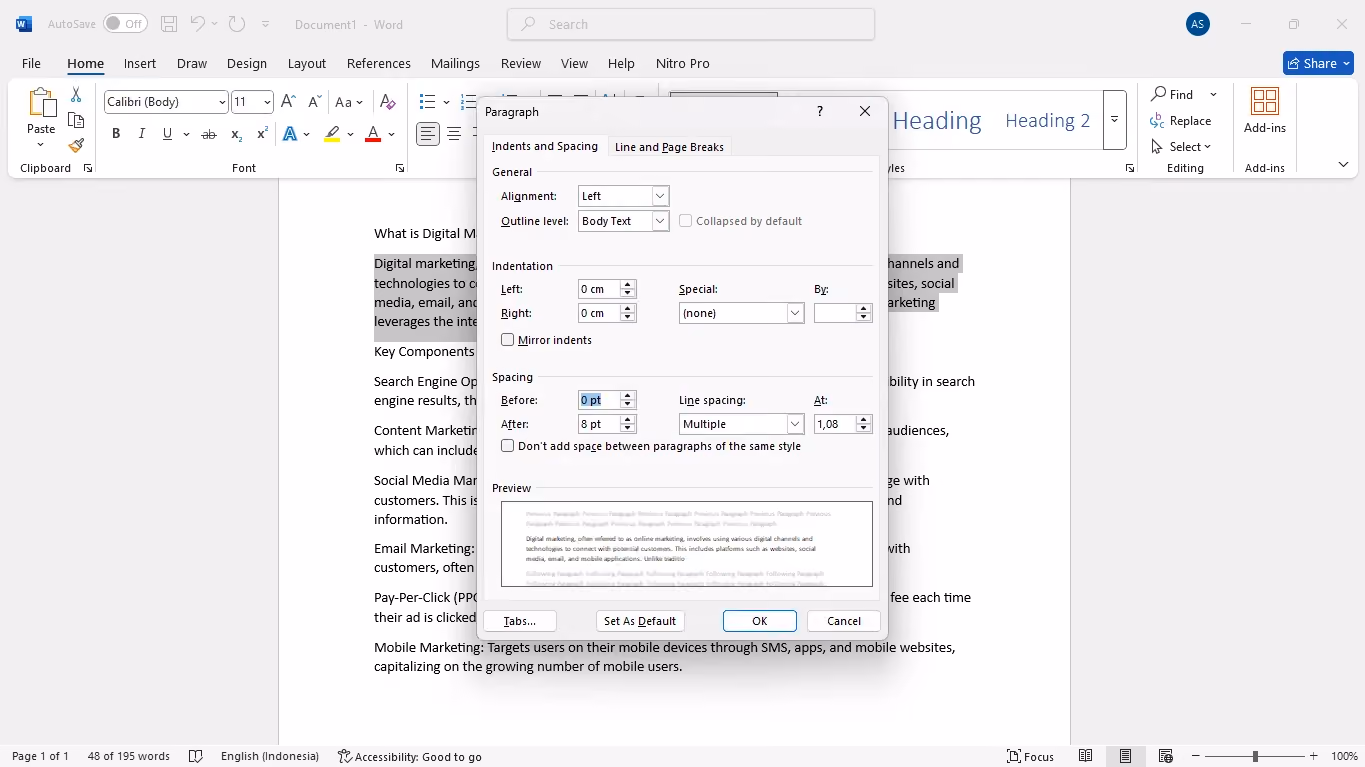This screenshot has width=1365, height=767.
Task: Open the font size dropdown
Action: tap(267, 102)
